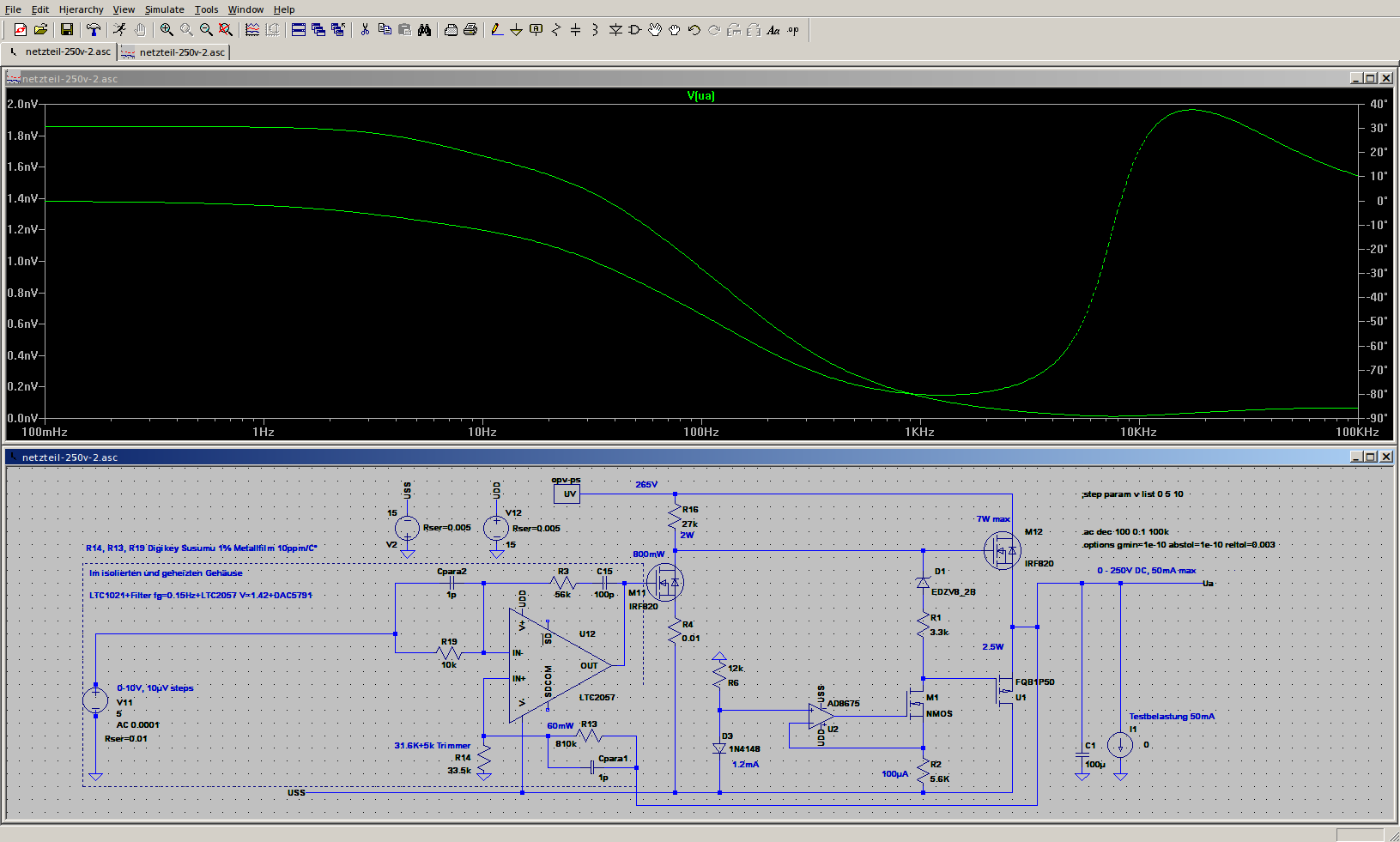Image resolution: width=1400 pixels, height=842 pixels.
Task: Click the Testbelastung 50mA annotation
Action: (x=1172, y=717)
